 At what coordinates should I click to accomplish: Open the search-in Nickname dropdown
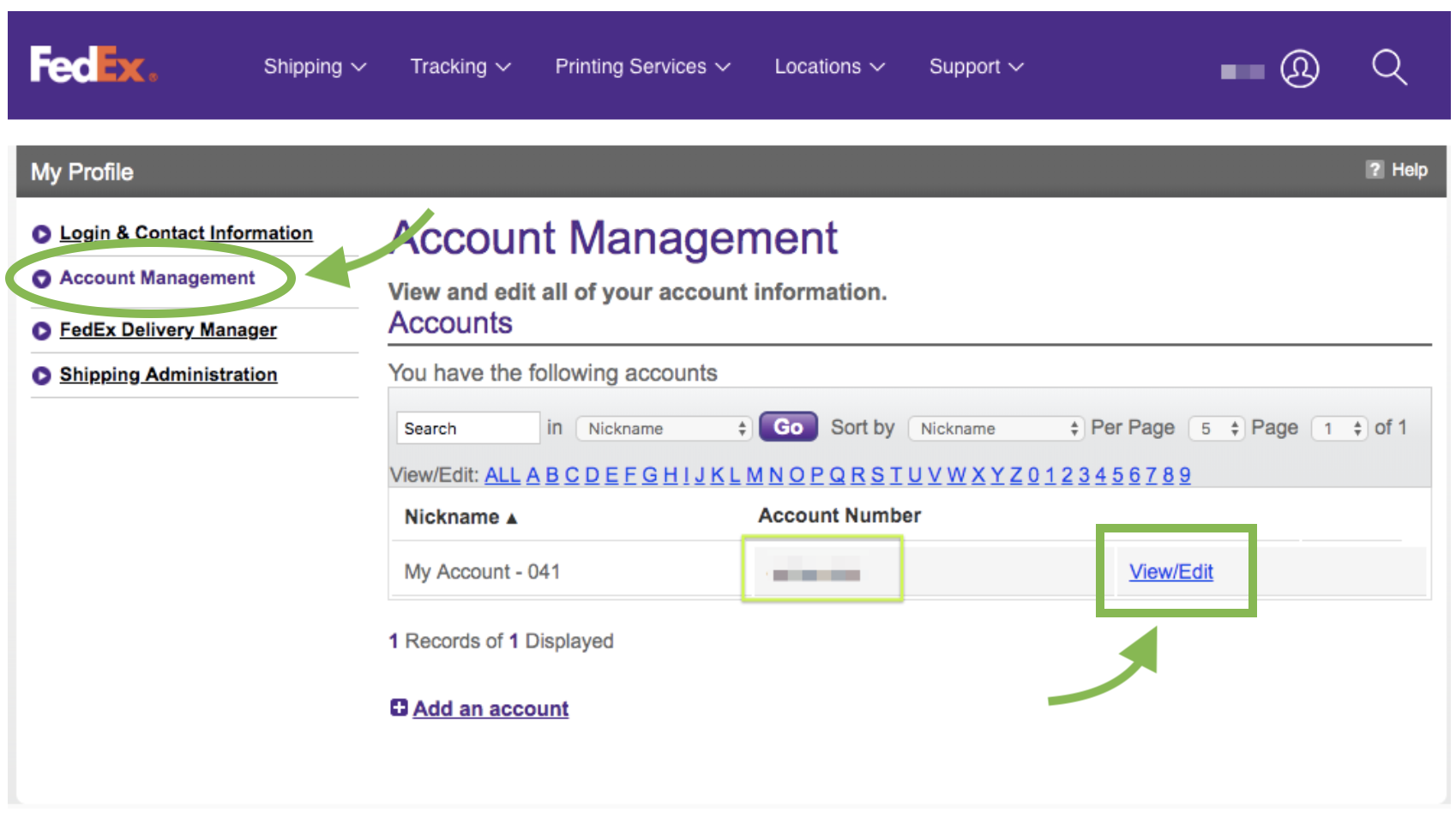665,428
